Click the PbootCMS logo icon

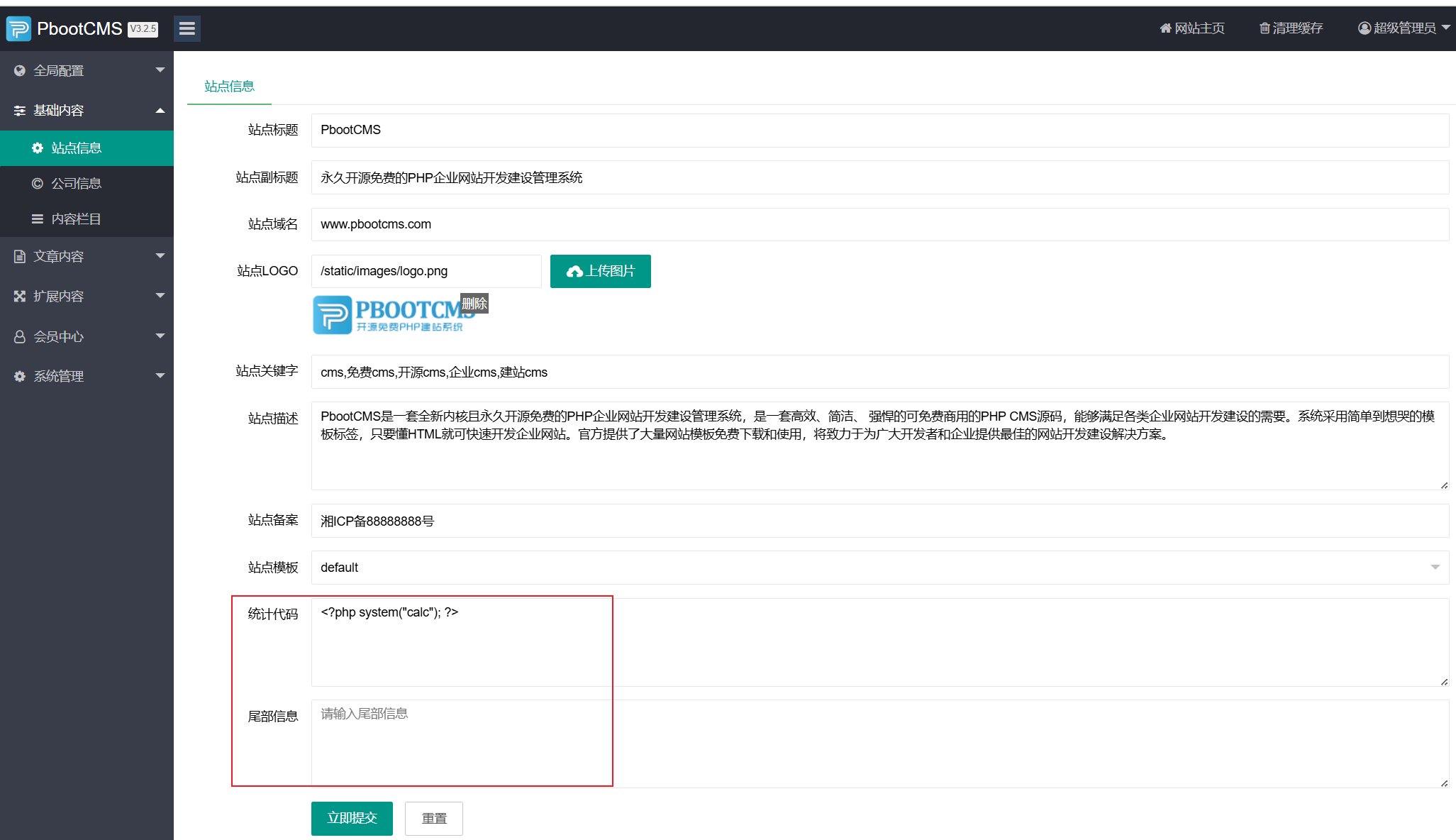(18, 28)
